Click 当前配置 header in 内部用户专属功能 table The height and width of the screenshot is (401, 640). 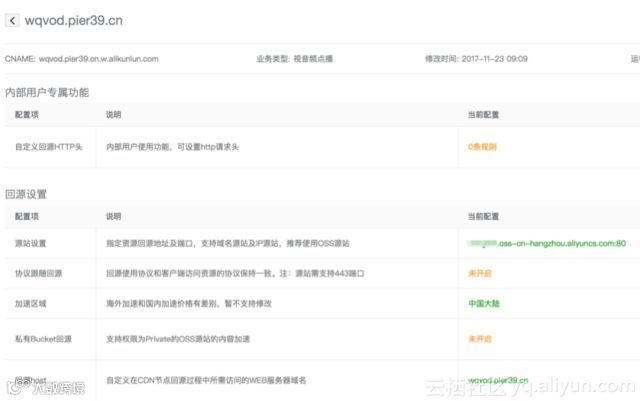(483, 115)
